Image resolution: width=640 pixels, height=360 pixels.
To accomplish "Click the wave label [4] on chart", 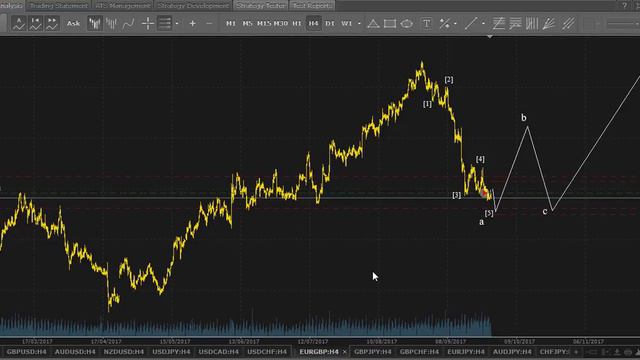I will click(x=480, y=159).
